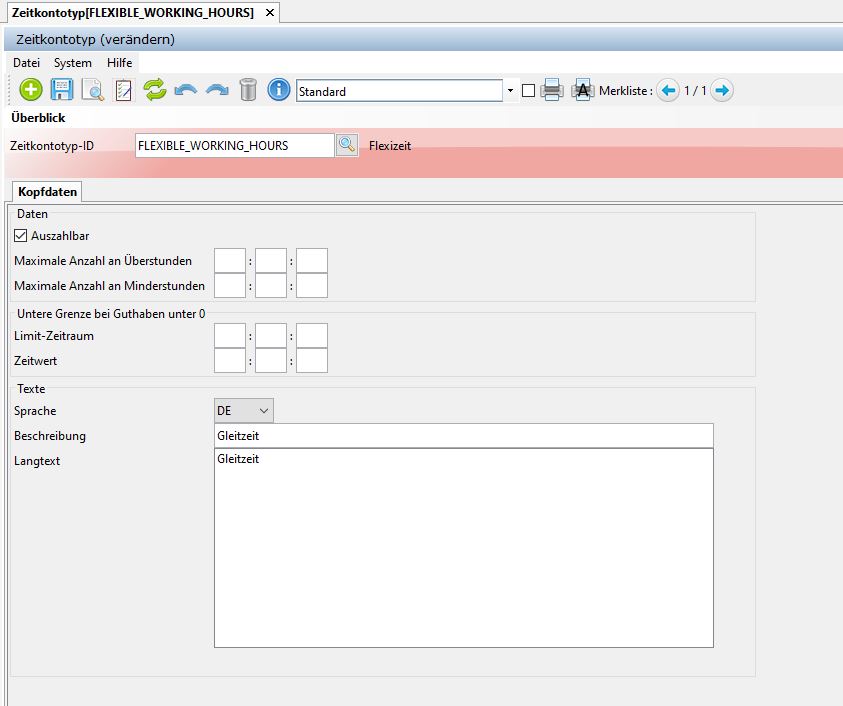Open the Hilfe menu
The width and height of the screenshot is (843, 706).
coord(119,63)
